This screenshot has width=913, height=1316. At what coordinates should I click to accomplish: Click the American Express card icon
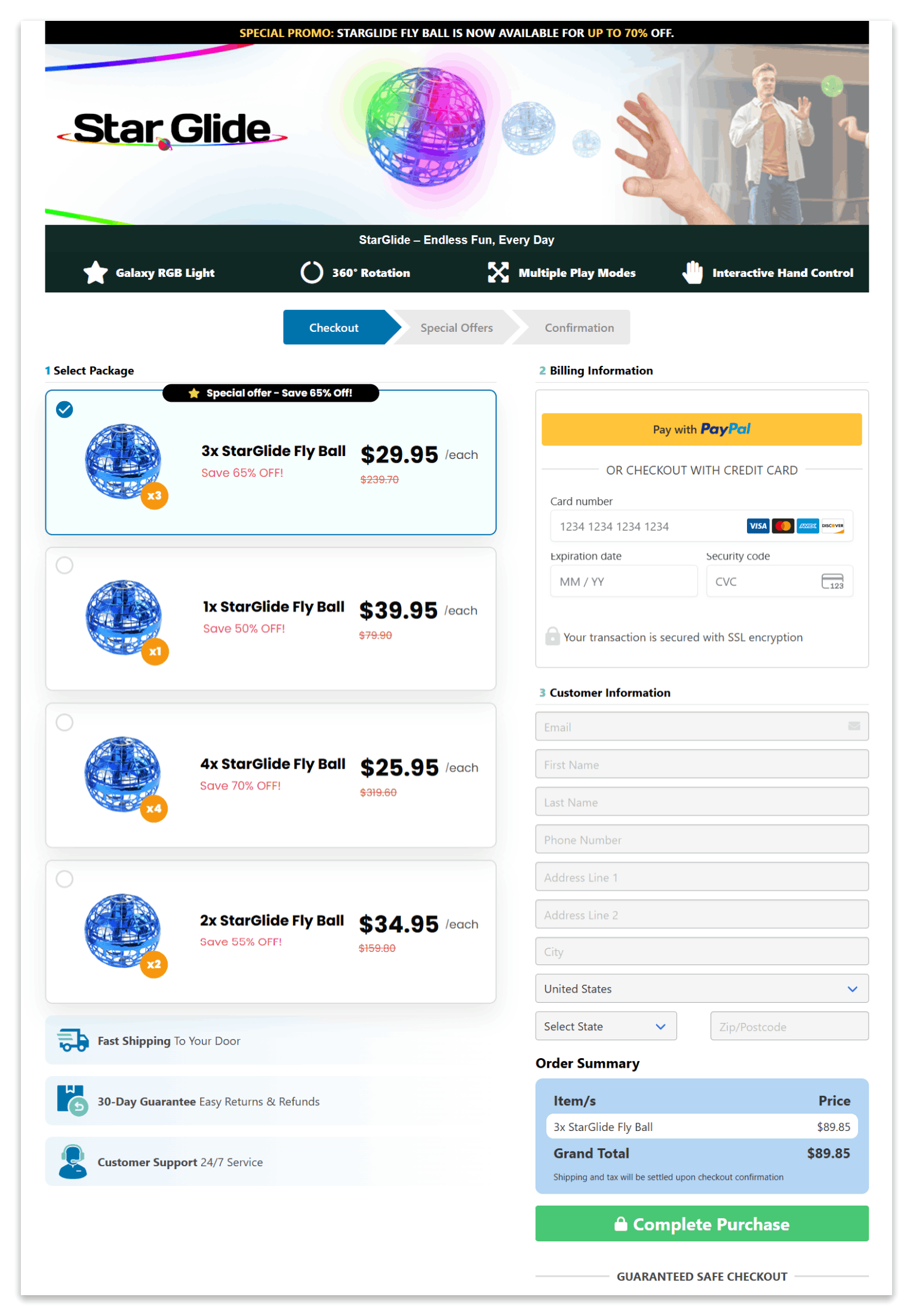click(x=808, y=526)
